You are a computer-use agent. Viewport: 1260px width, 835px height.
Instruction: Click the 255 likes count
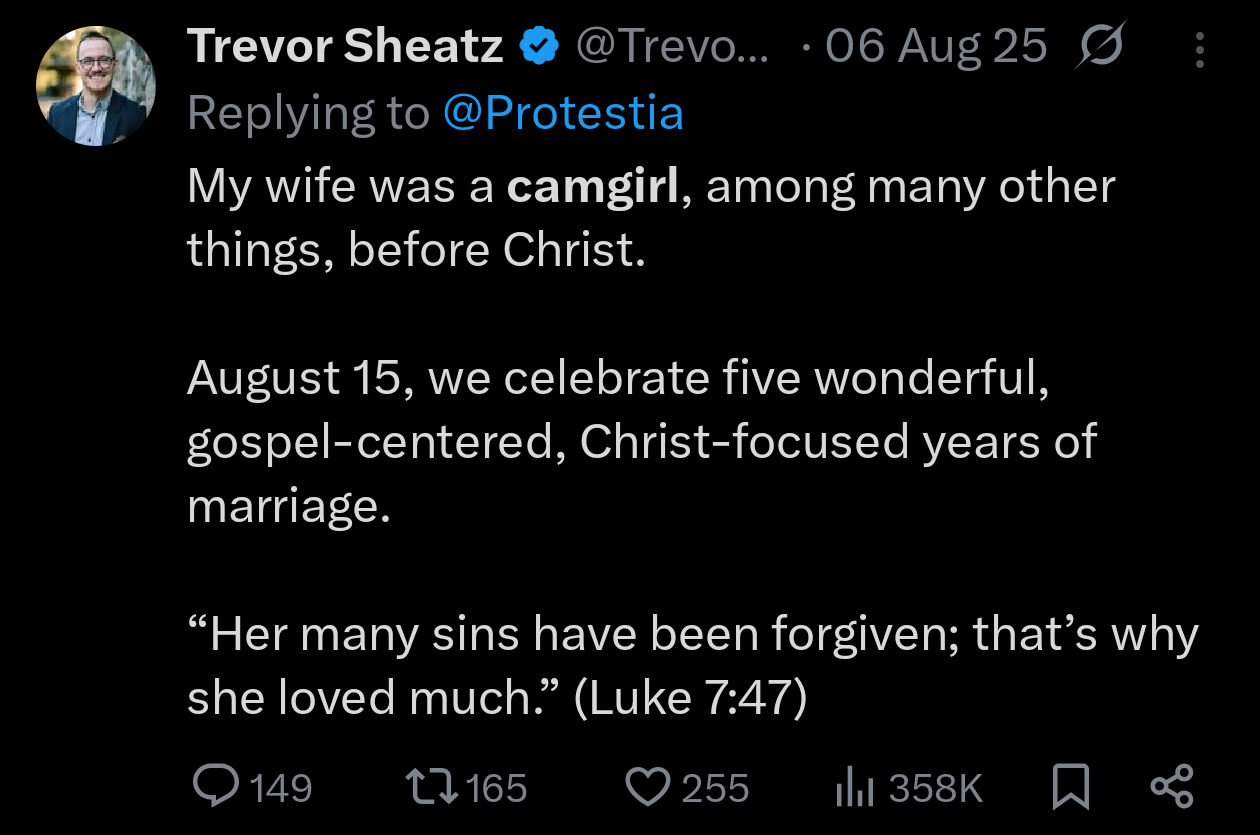coord(715,788)
